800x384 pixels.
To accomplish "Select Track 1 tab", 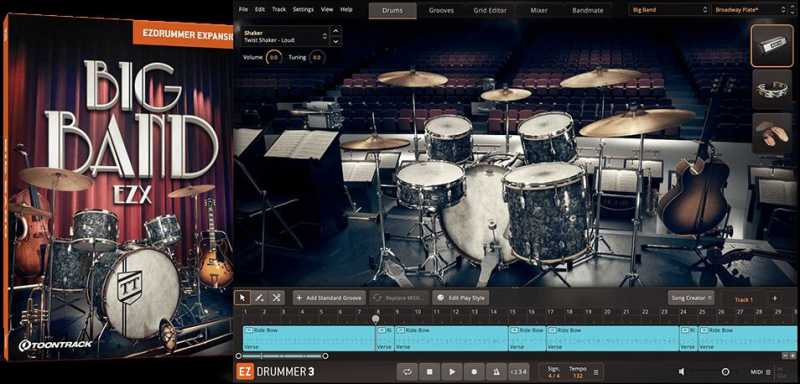I will tap(743, 300).
